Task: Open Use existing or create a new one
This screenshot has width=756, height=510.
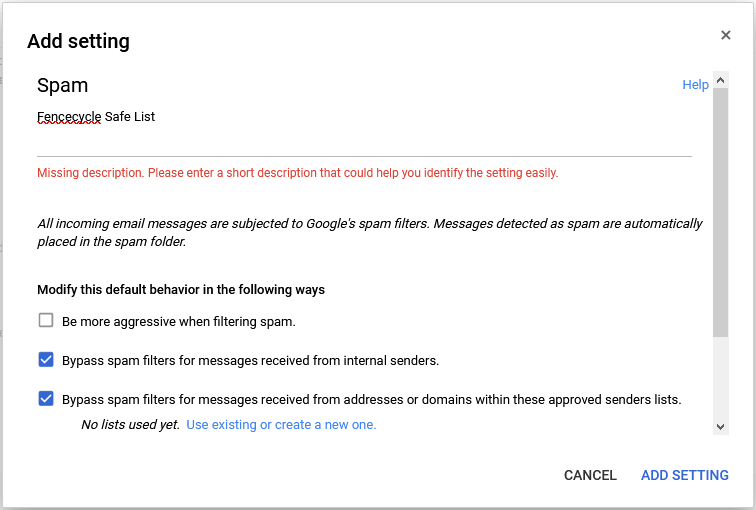Action: (x=281, y=425)
